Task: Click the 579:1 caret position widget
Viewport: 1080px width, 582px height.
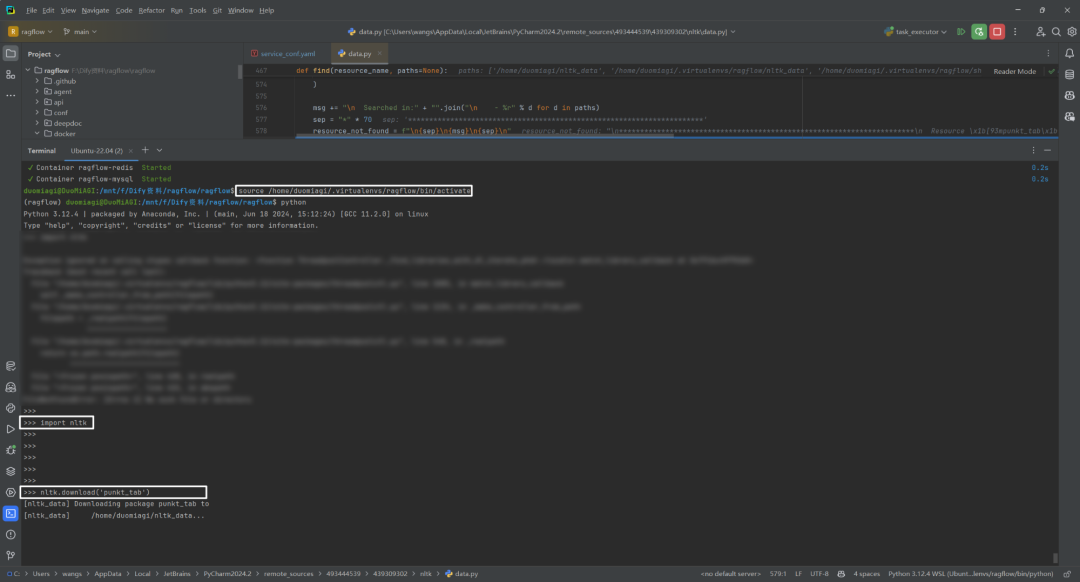Action: (x=778, y=574)
